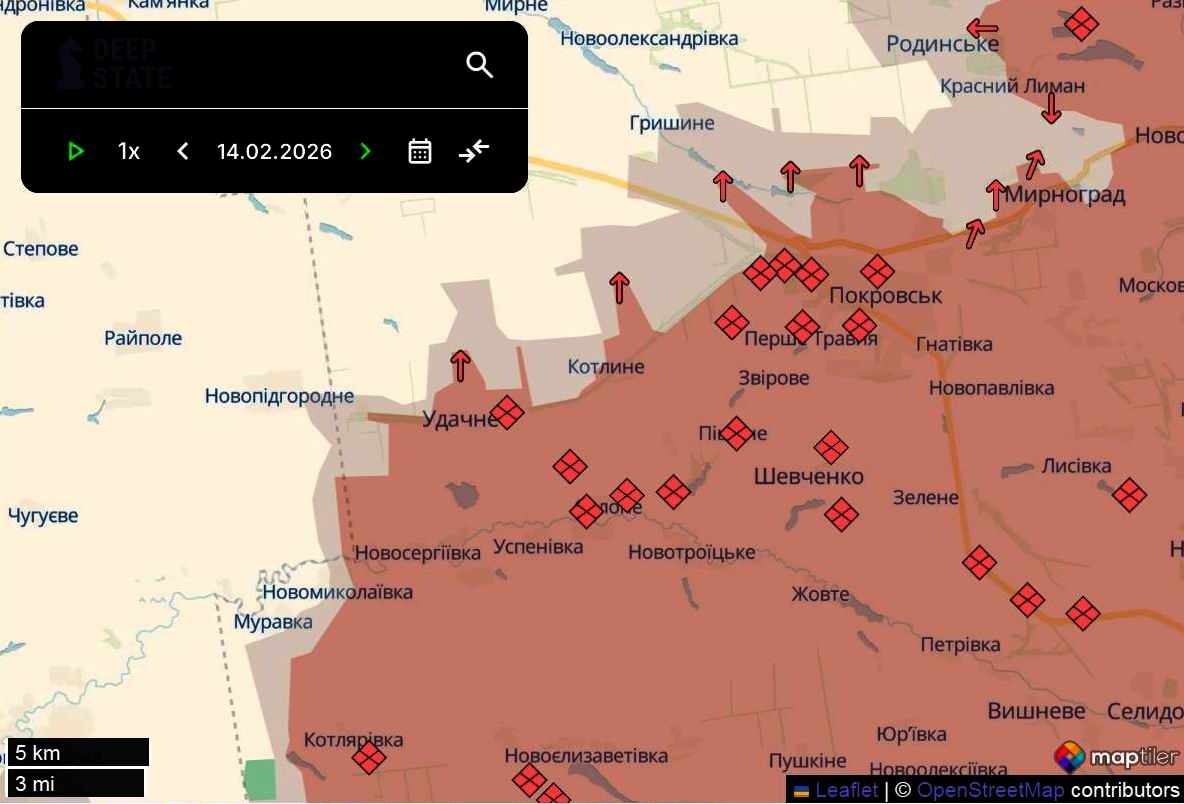This screenshot has height=804, width=1184.
Task: Advance to the next date with green chevron
Action: coord(365,151)
